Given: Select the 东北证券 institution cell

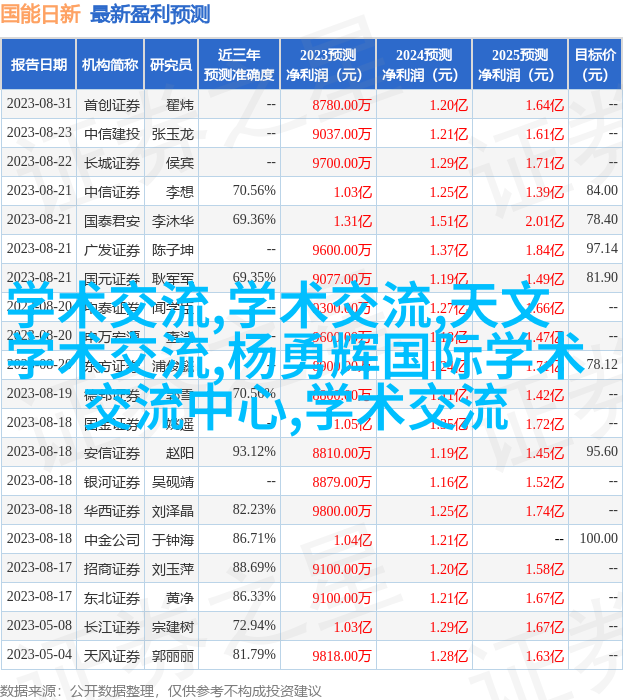Looking at the screenshot, I should click(112, 599).
